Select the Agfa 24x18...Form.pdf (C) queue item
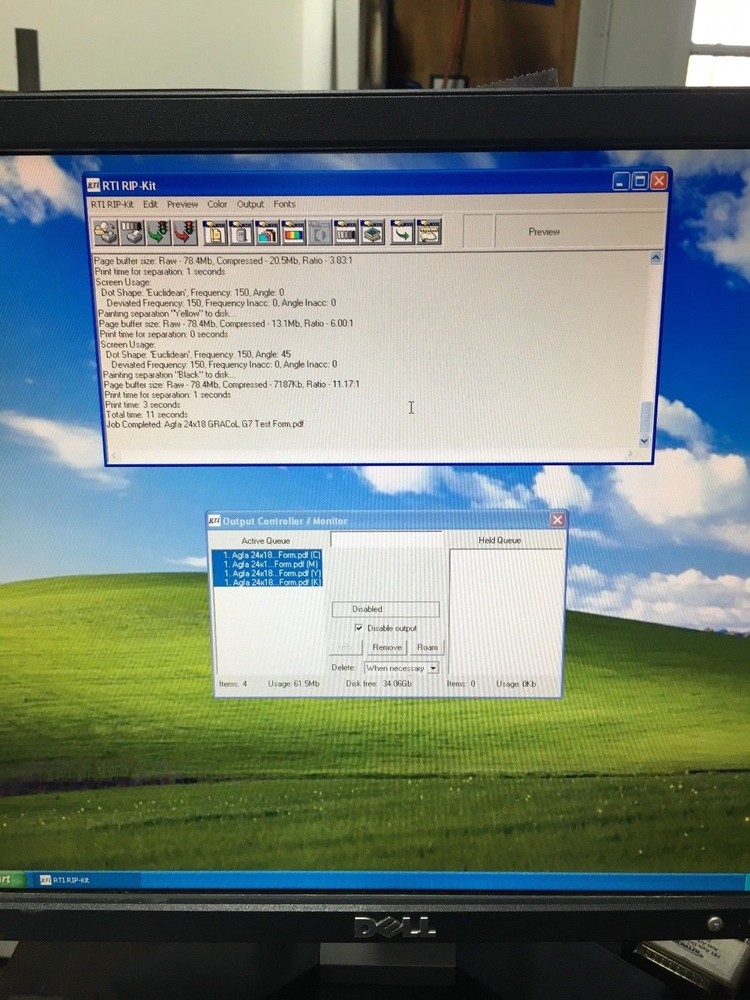The image size is (750, 1000). tap(267, 555)
